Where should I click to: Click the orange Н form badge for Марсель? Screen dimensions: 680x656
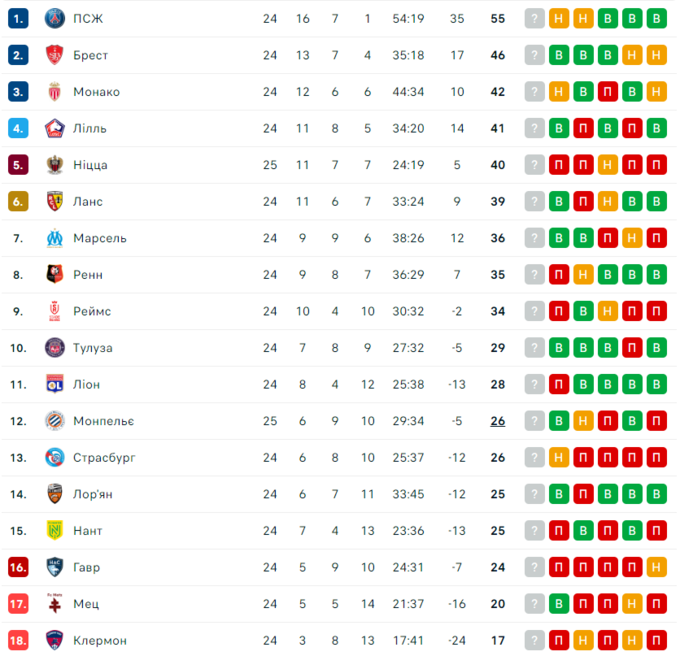tap(632, 238)
